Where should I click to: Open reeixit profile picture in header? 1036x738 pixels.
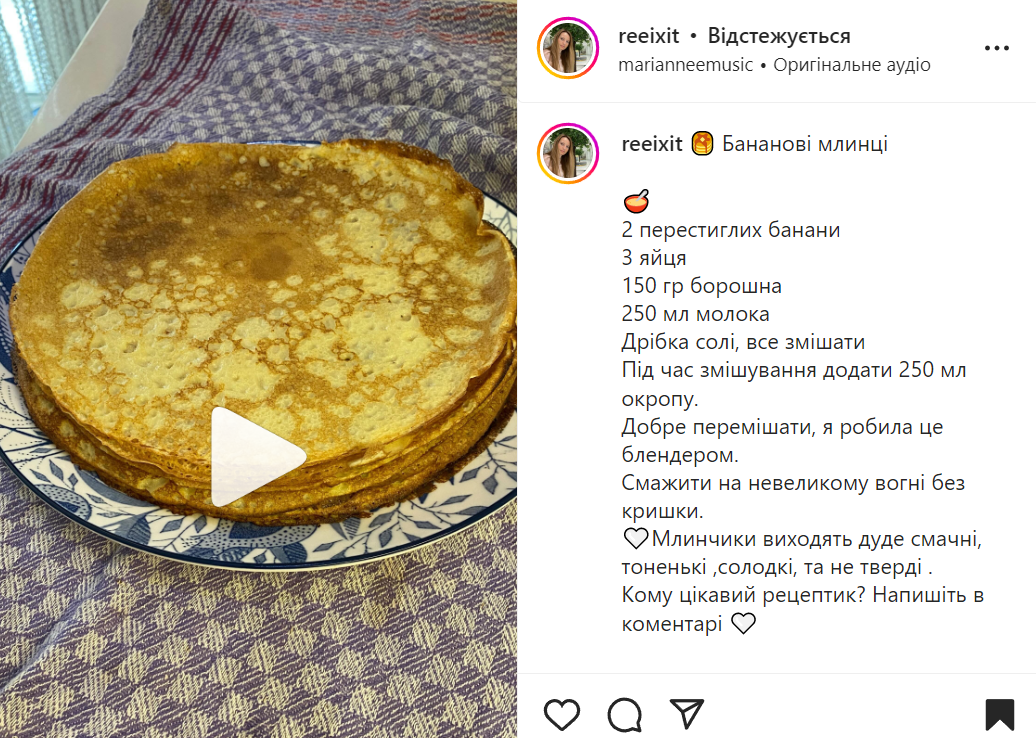(x=568, y=48)
